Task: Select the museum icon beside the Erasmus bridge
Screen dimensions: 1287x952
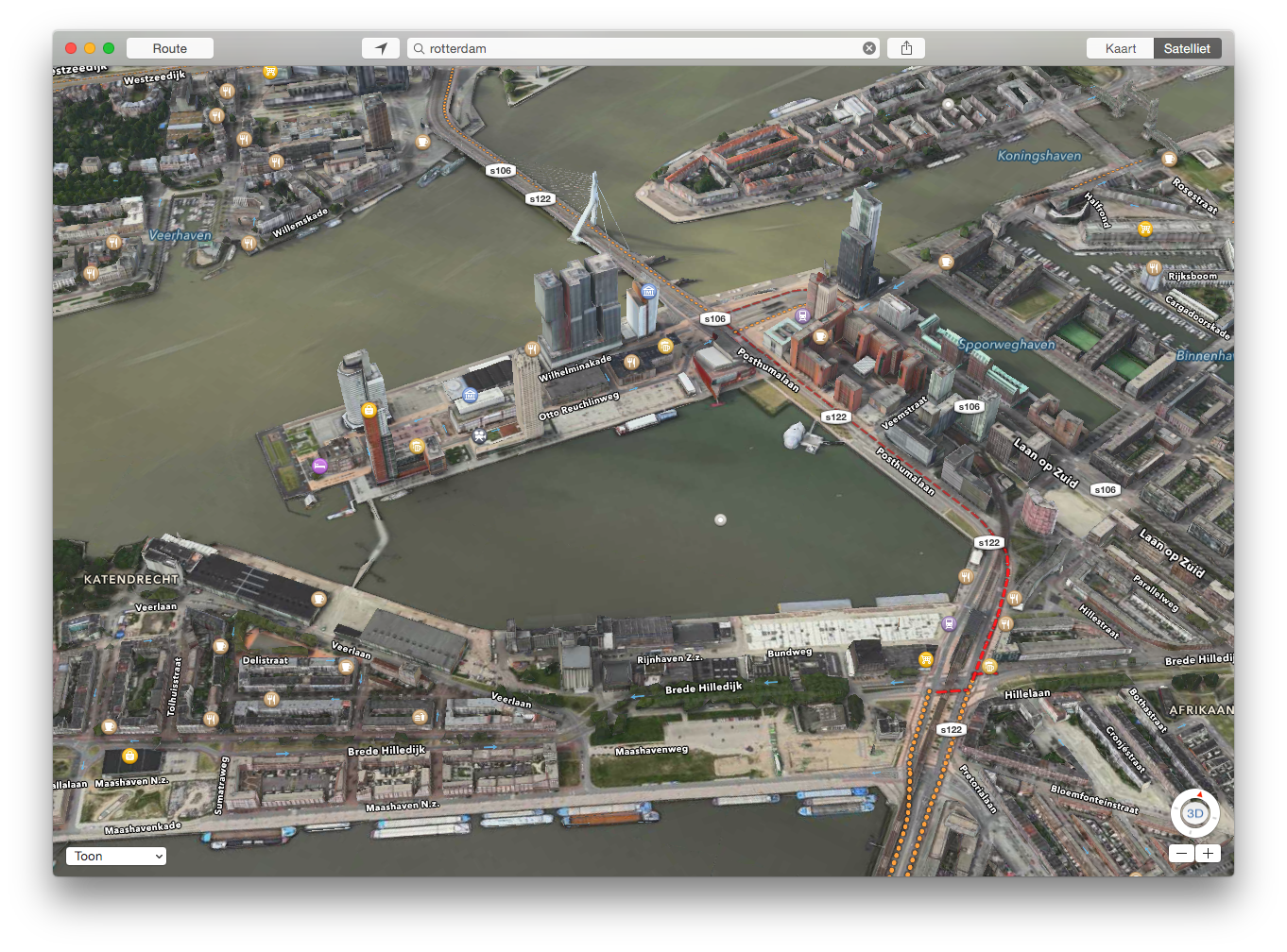Action: [x=648, y=291]
